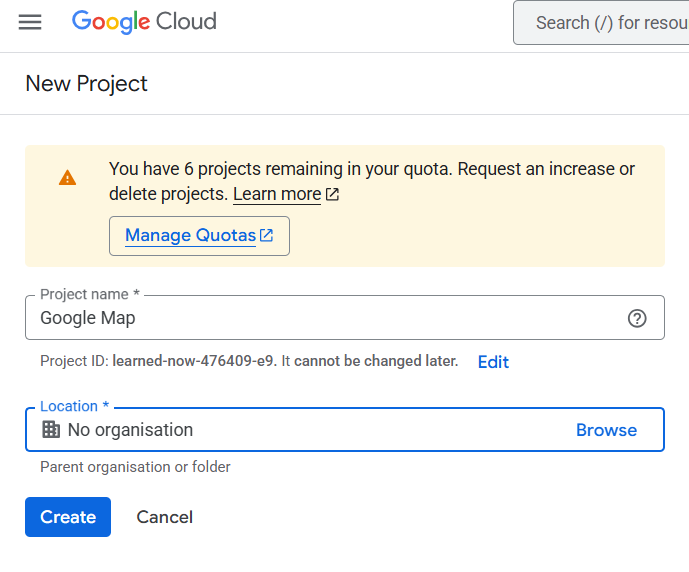The image size is (689, 572).
Task: Select the Location field showing No organisation
Action: click(x=345, y=430)
